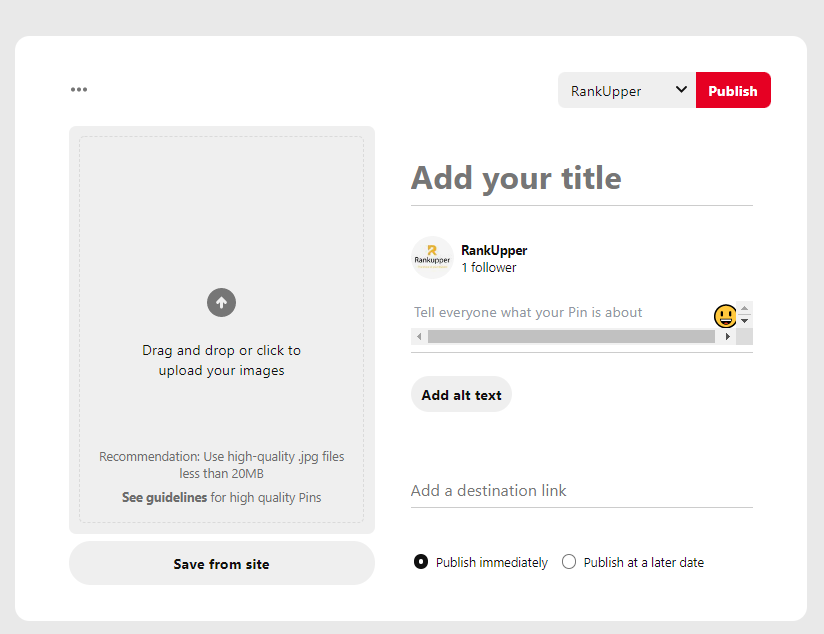824x634 pixels.
Task: Click the Add a destination link field
Action: click(x=582, y=491)
